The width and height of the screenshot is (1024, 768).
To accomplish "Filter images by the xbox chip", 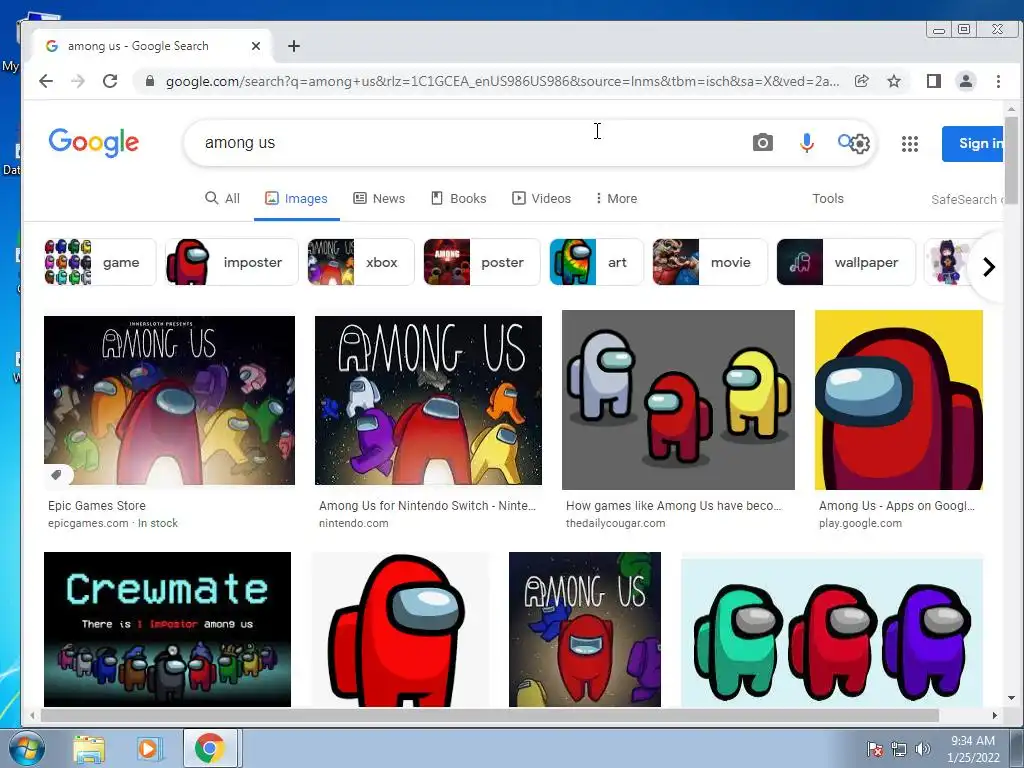I will 360,262.
